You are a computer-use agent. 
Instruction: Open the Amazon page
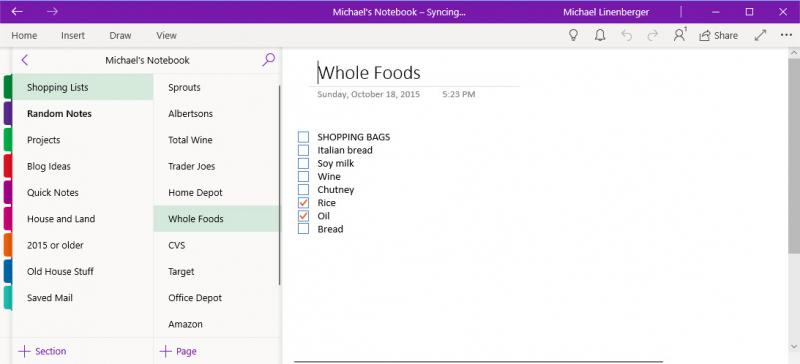[216, 324]
